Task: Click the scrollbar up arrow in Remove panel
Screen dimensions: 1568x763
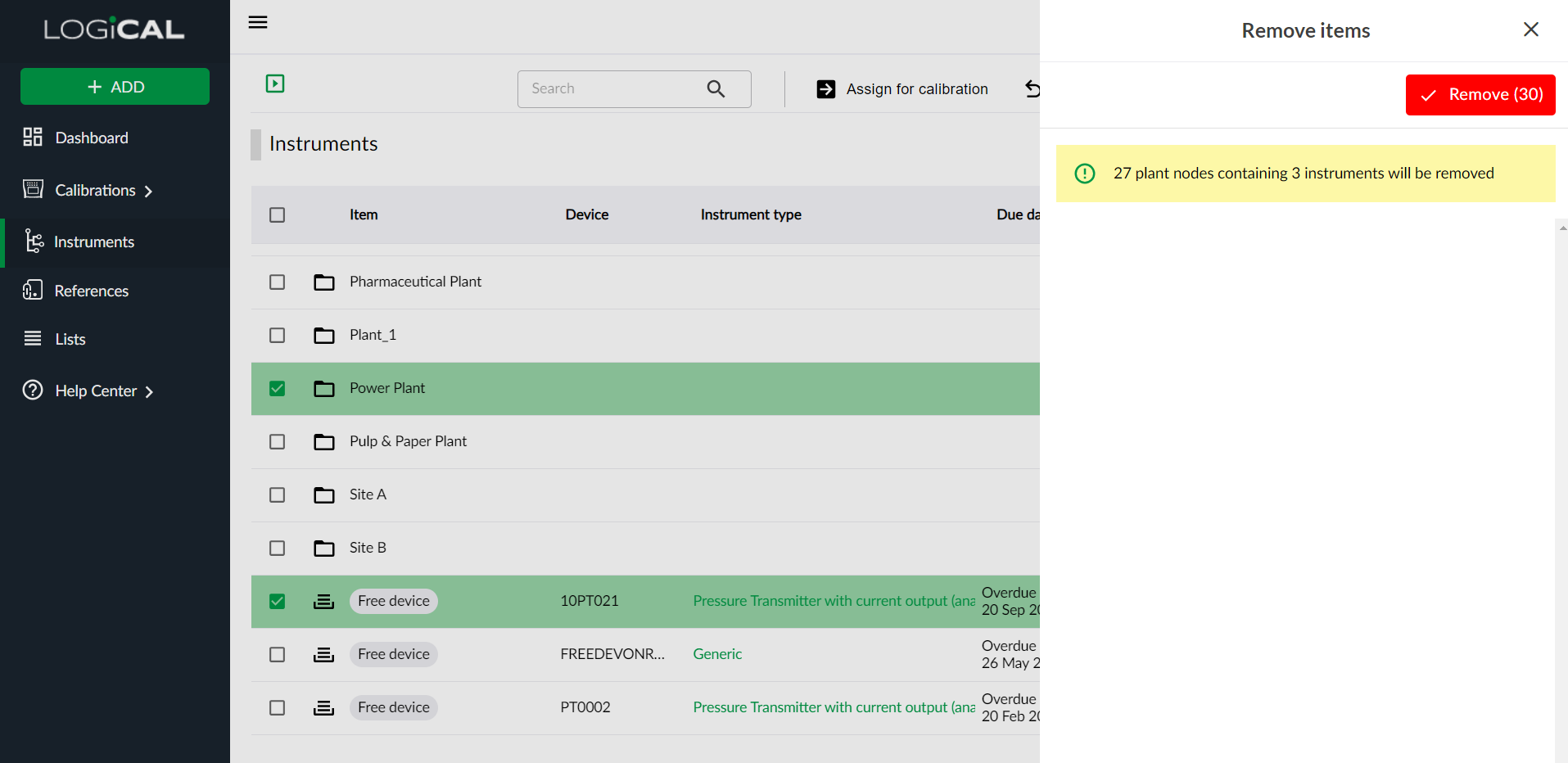Action: tap(1562, 228)
